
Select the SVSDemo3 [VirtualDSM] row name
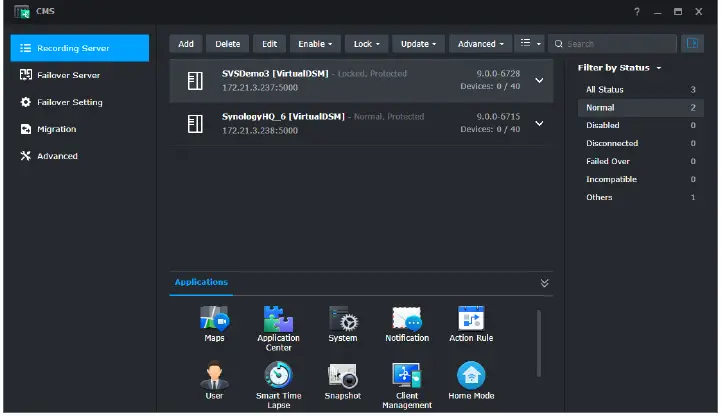275,73
